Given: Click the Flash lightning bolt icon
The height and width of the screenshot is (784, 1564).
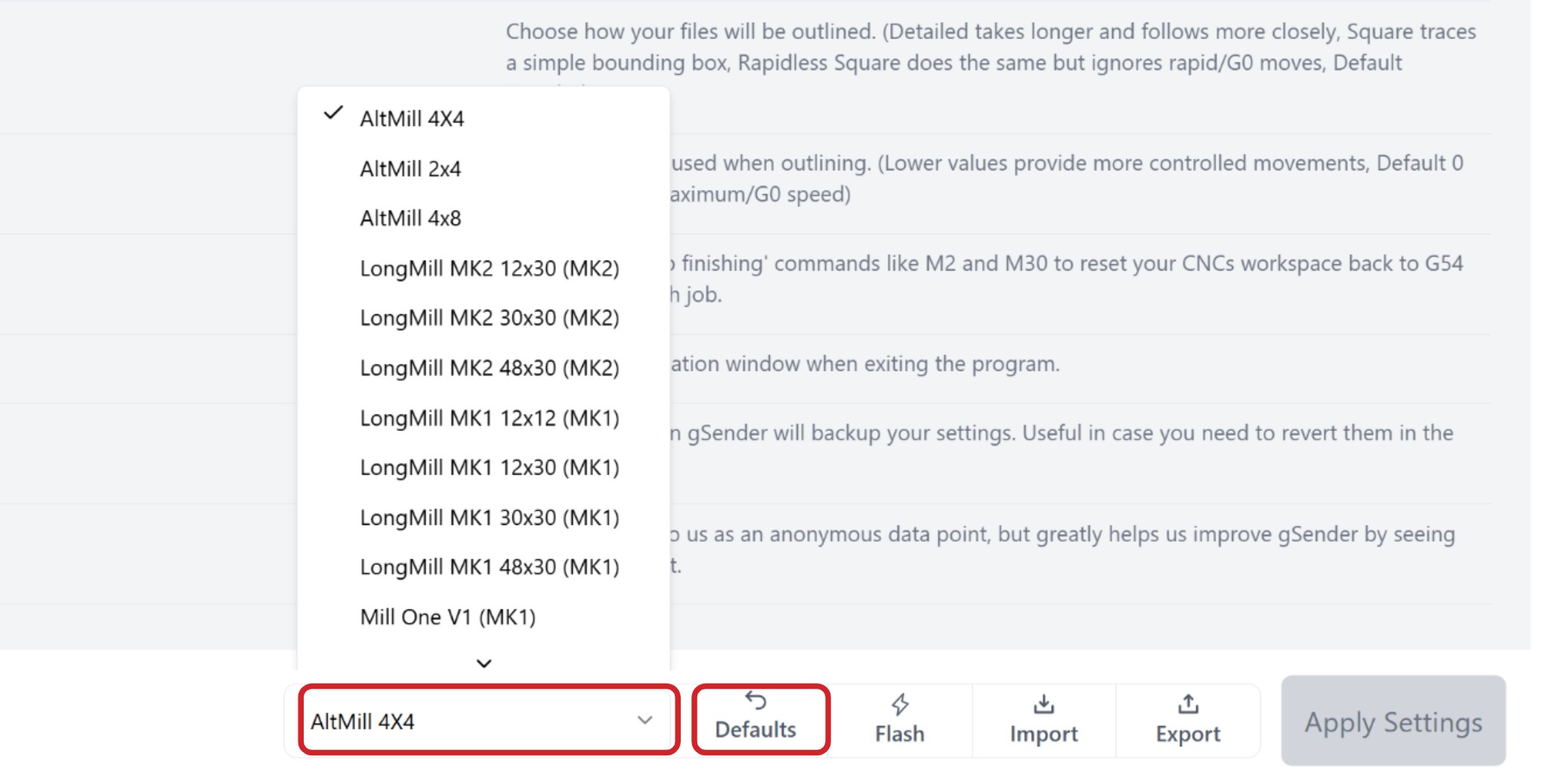Looking at the screenshot, I should point(899,704).
